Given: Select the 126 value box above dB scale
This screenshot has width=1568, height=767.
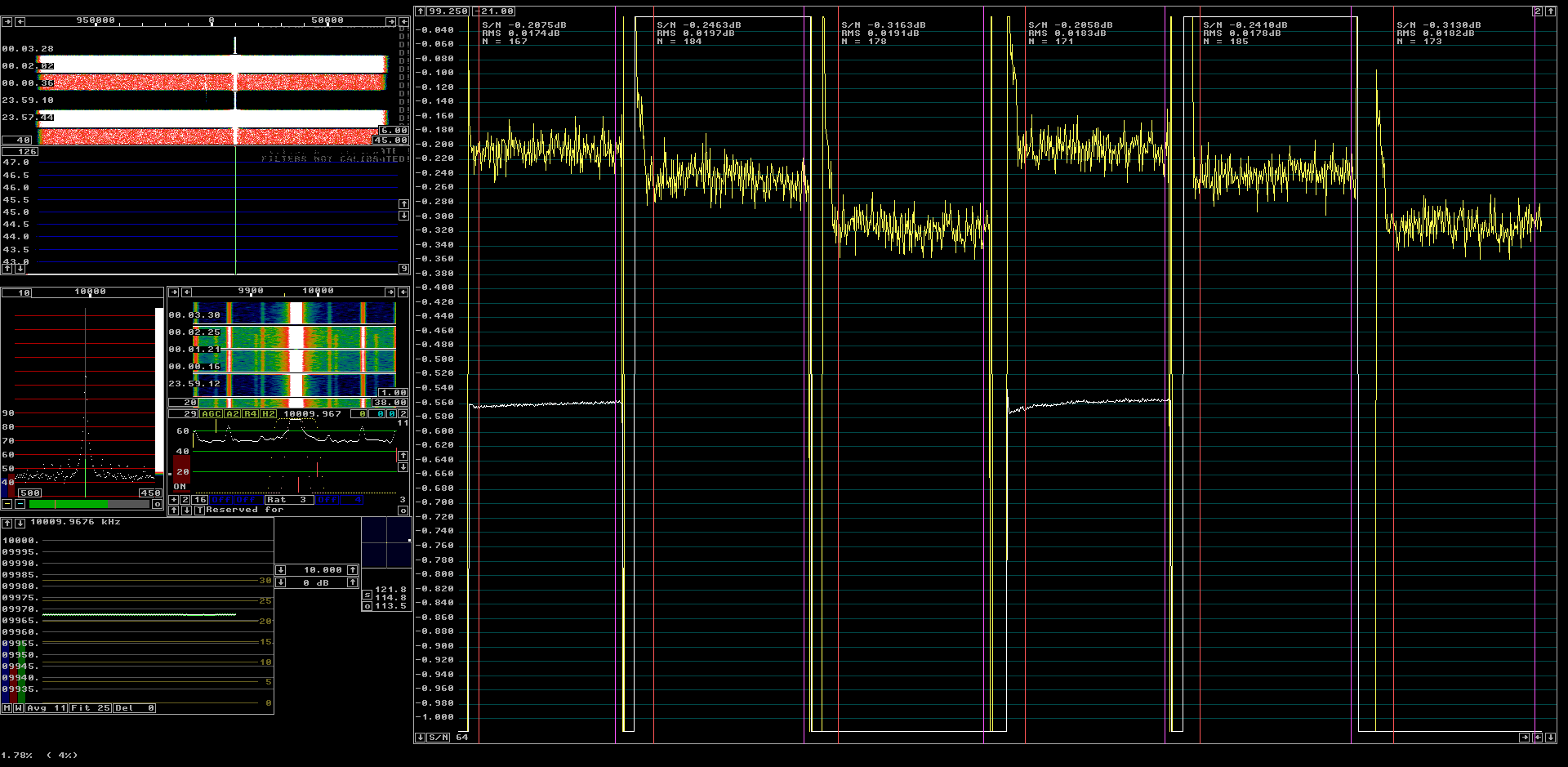Looking at the screenshot, I should click(x=20, y=151).
